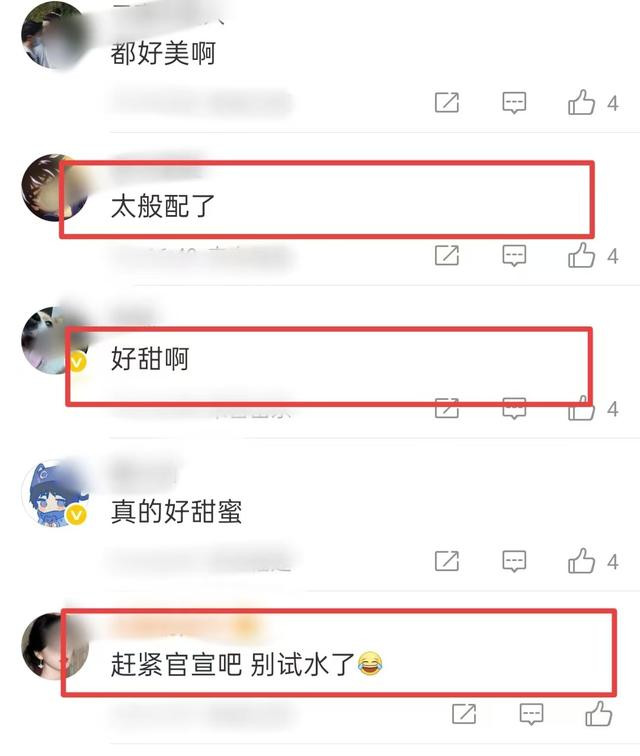
Task: Share the '赶紧官宣吧 别试水了' comment
Action: [x=464, y=714]
